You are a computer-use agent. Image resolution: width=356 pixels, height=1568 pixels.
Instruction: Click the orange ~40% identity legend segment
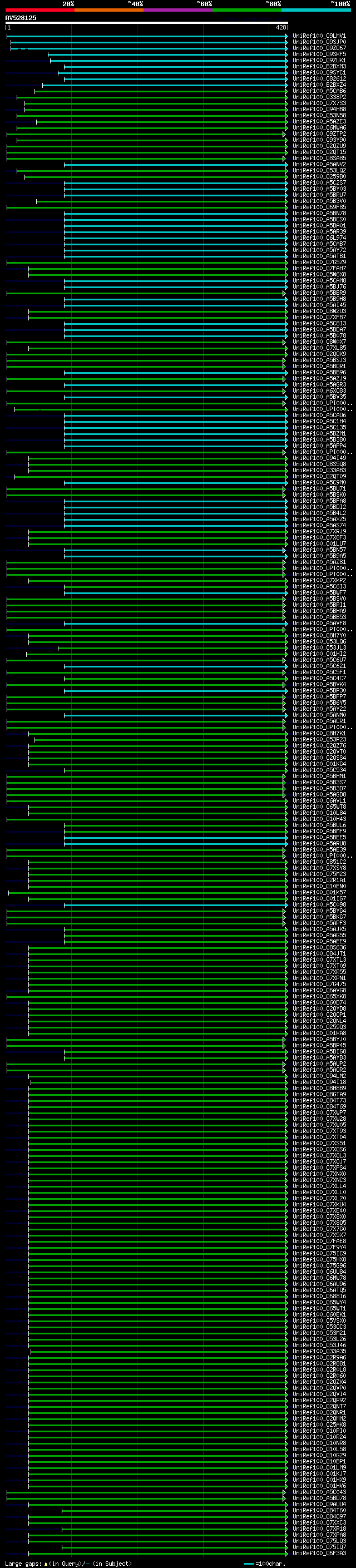109,10
